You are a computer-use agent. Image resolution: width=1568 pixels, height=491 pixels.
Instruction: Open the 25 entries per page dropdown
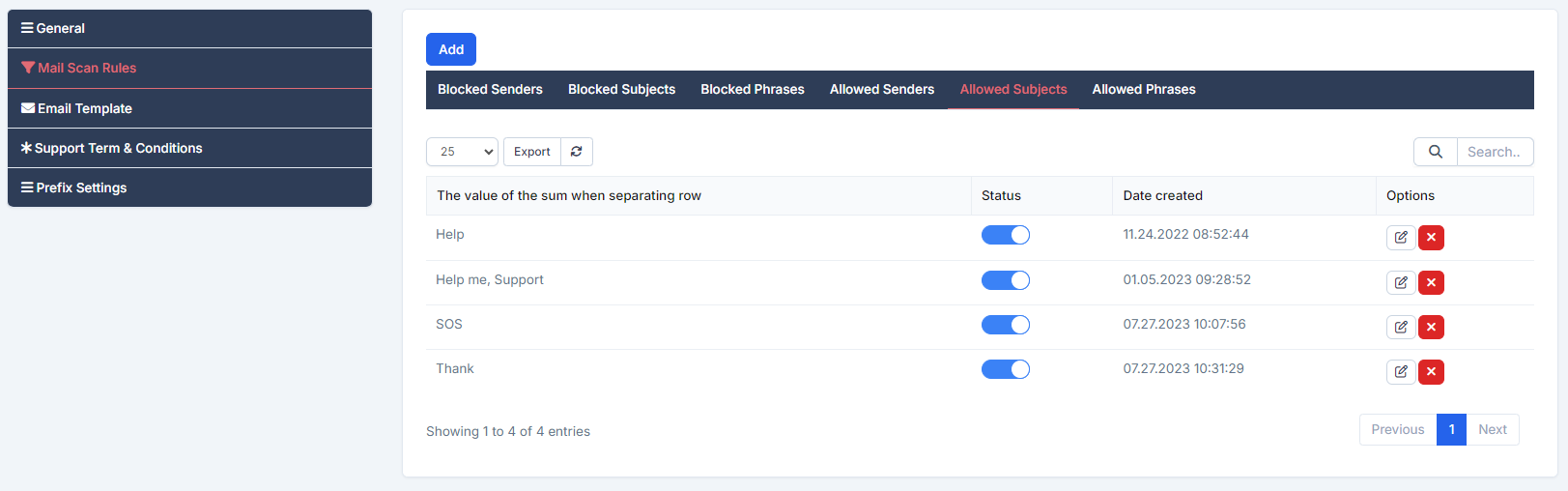point(462,152)
